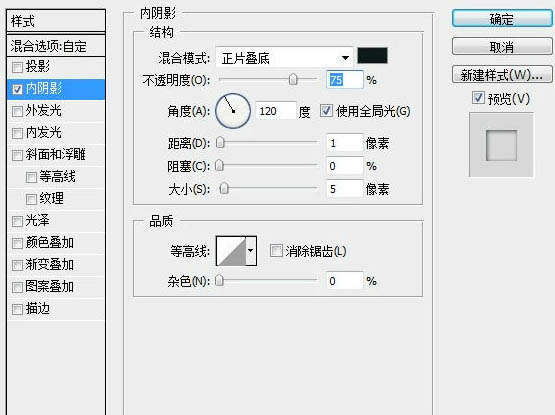The width and height of the screenshot is (555, 415).
Task: Select the 描边 stroke entry
Action: coord(56,309)
